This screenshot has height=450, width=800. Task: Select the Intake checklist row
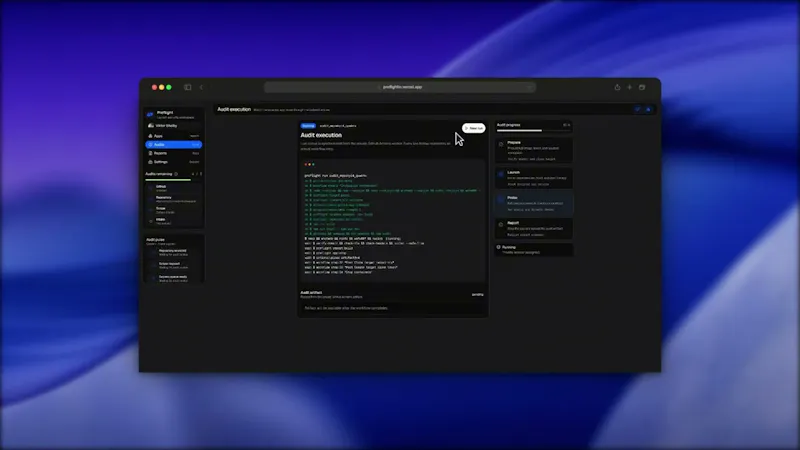pos(173,221)
